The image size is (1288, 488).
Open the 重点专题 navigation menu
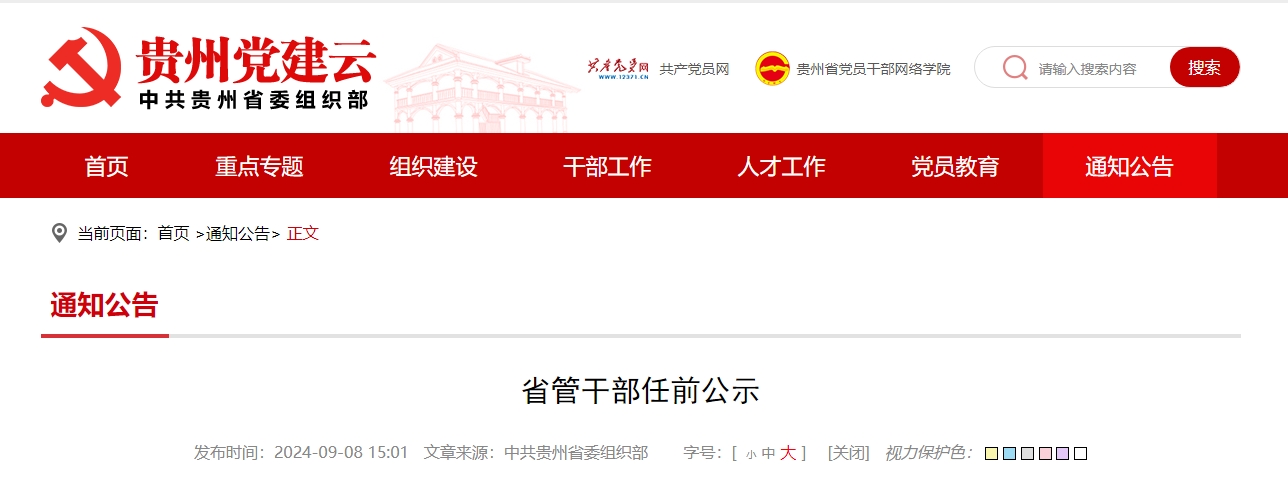coord(259,166)
